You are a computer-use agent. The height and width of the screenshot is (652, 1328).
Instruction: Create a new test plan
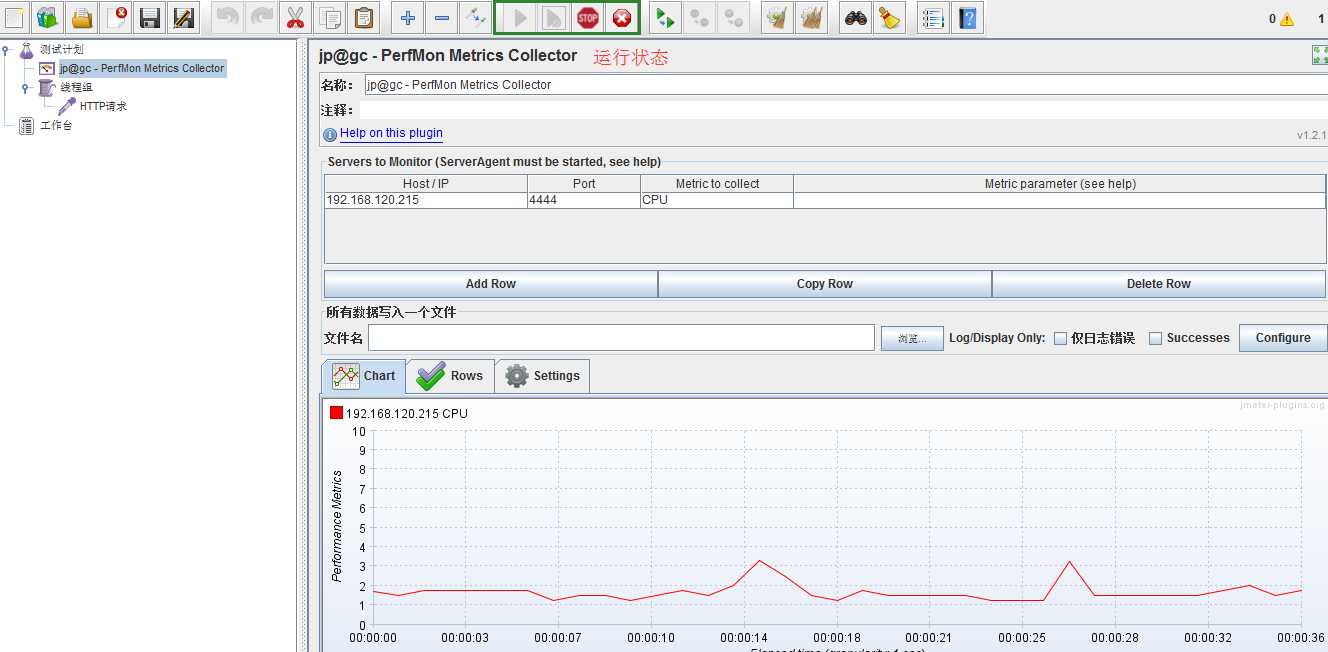[x=15, y=17]
